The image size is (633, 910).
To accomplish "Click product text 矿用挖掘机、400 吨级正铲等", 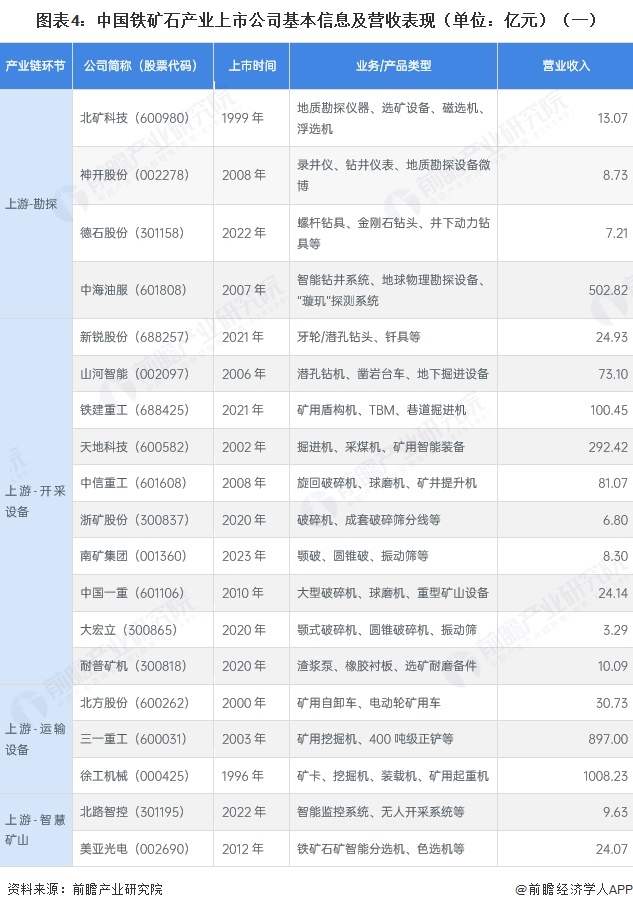I will pos(375,739).
